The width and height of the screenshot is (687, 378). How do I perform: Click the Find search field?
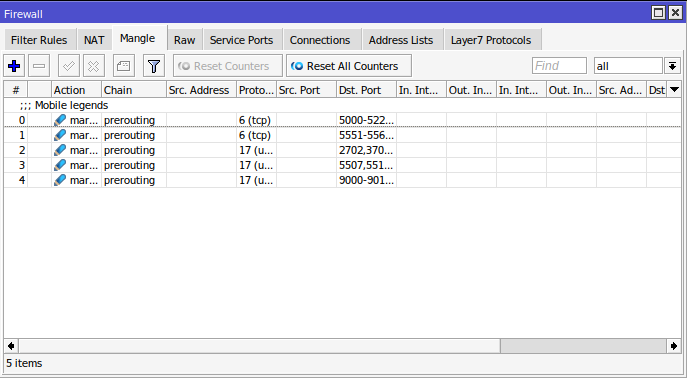click(559, 66)
